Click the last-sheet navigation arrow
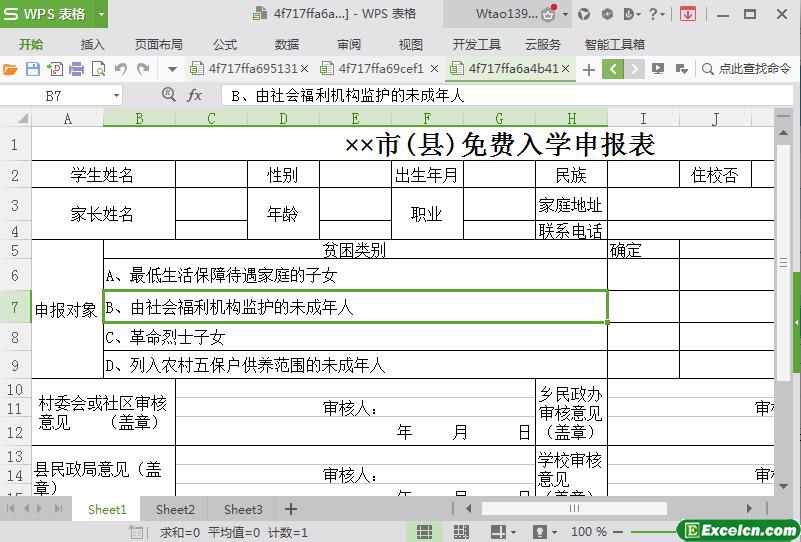The height and width of the screenshot is (542, 801). click(x=58, y=509)
